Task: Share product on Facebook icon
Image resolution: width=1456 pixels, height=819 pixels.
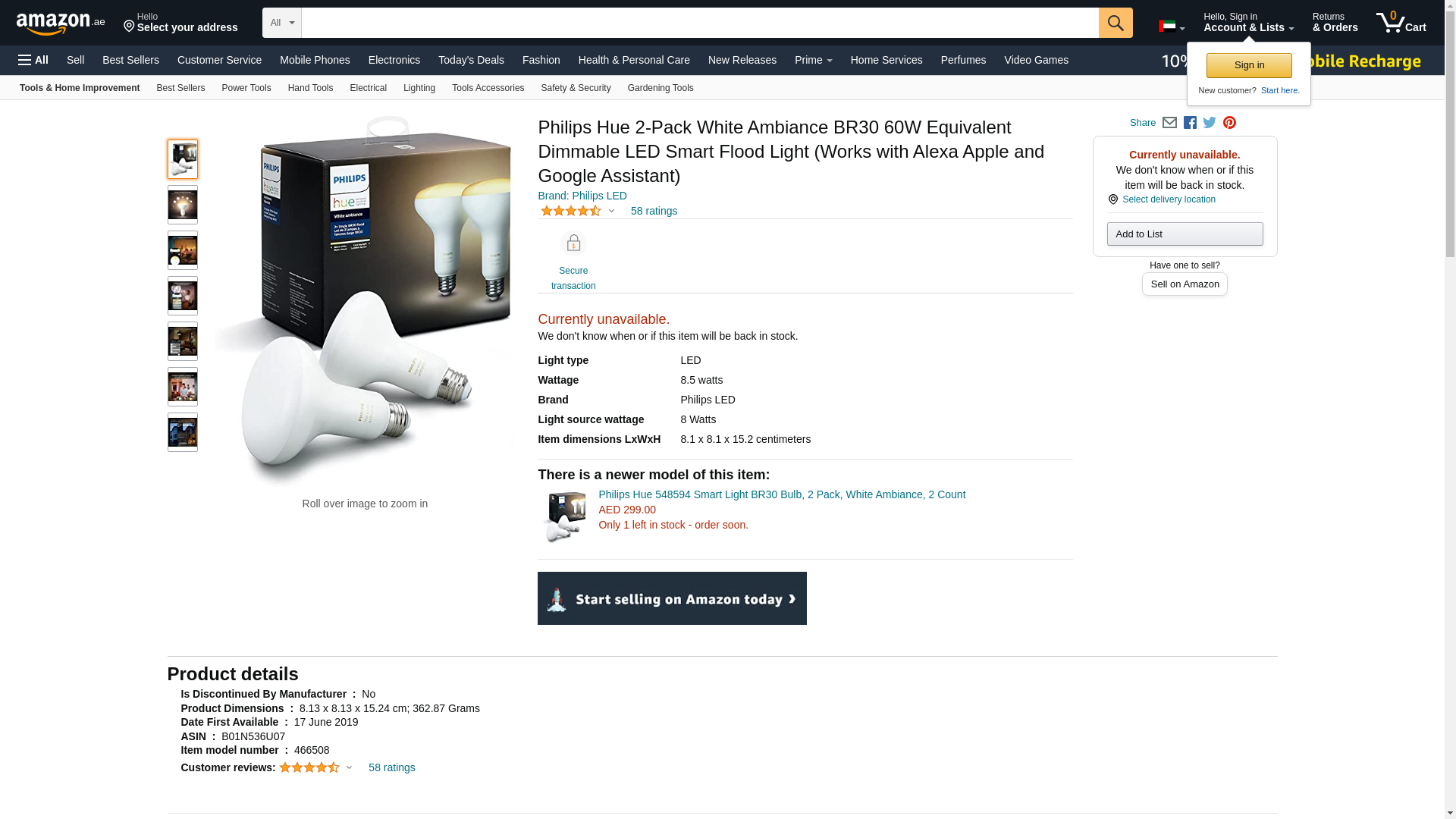Action: [1190, 123]
